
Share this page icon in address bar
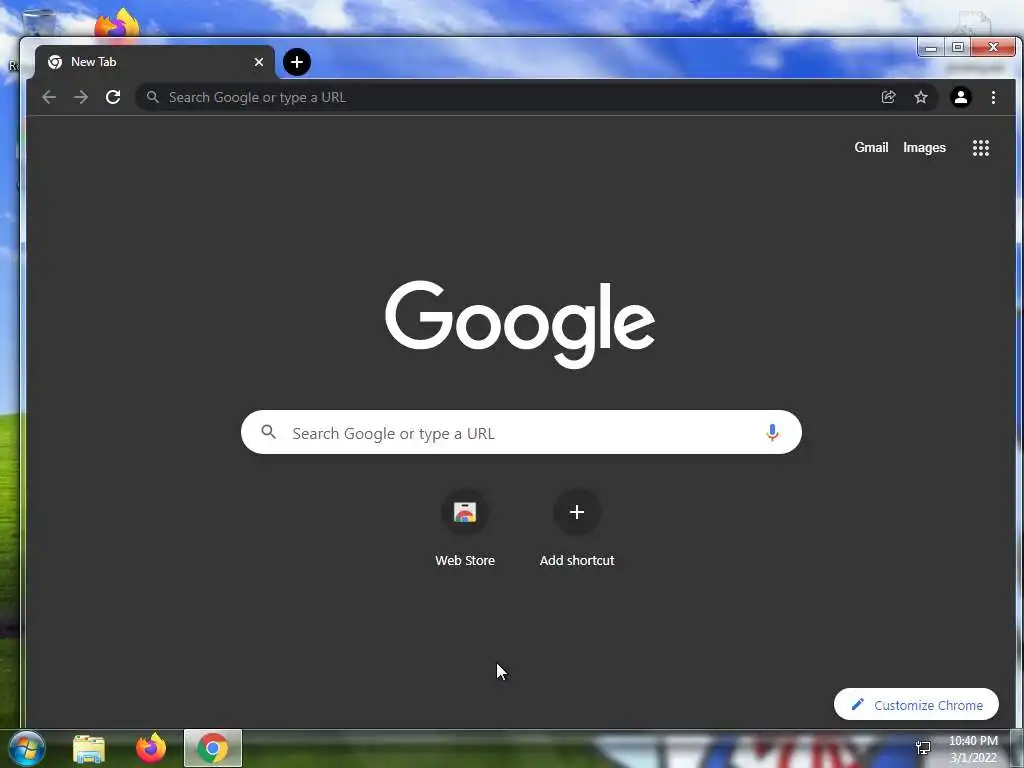888,97
